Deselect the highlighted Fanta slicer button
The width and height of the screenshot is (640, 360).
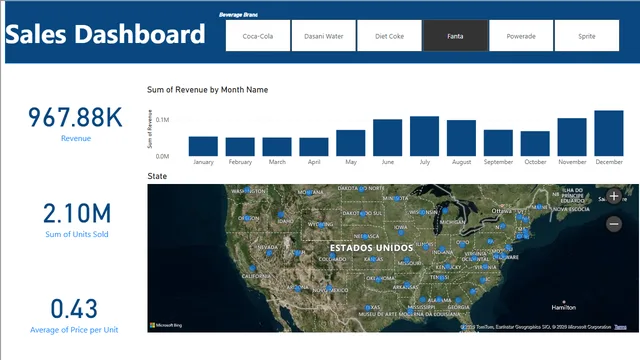click(x=456, y=36)
